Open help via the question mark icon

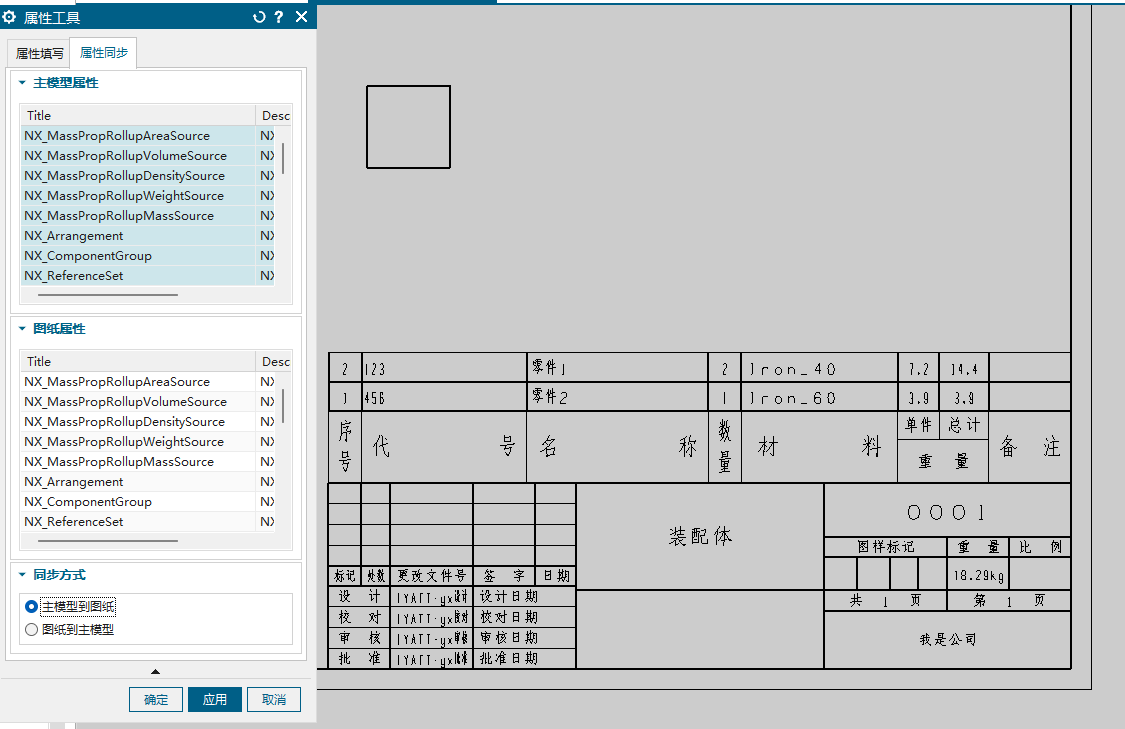tap(277, 16)
